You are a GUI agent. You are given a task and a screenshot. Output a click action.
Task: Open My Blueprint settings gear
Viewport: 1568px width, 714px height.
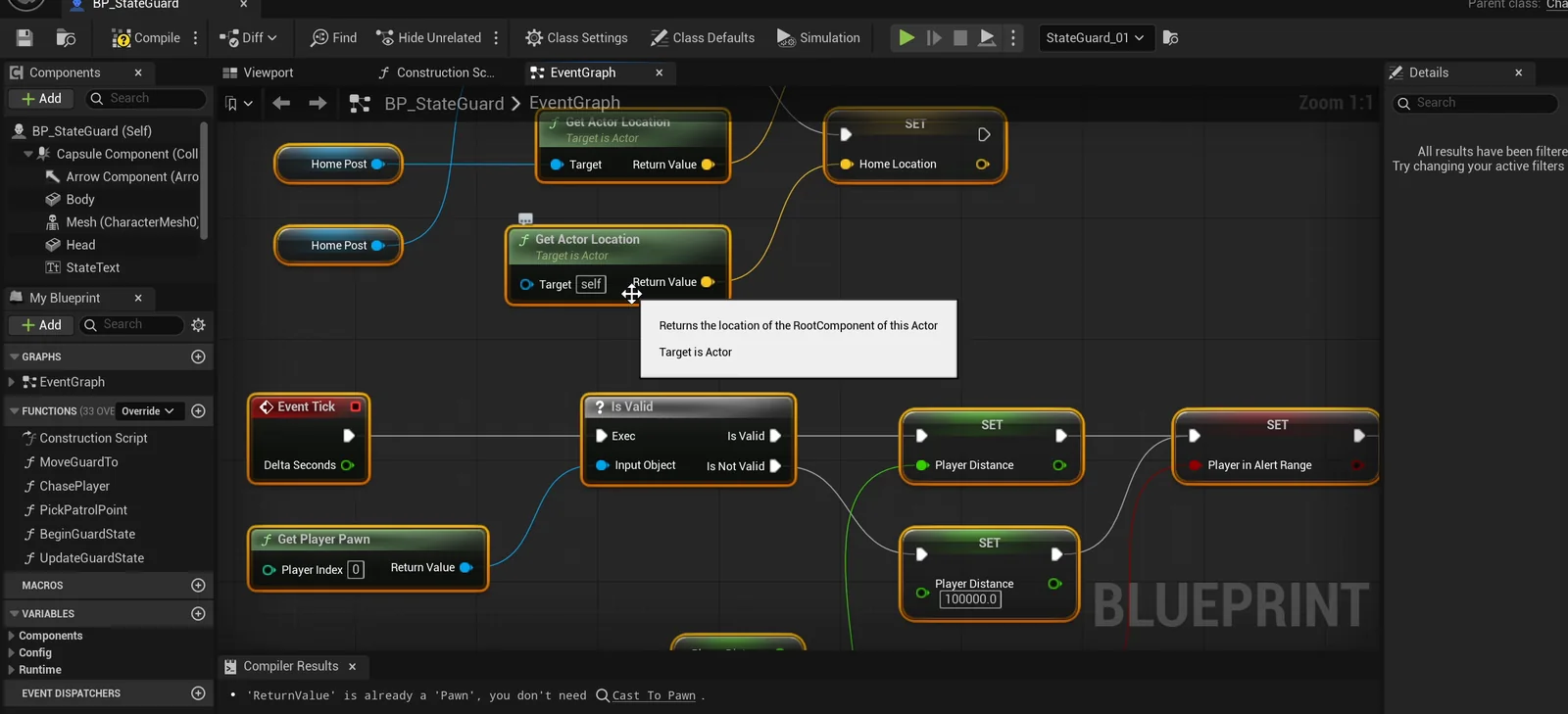pyautogui.click(x=199, y=325)
